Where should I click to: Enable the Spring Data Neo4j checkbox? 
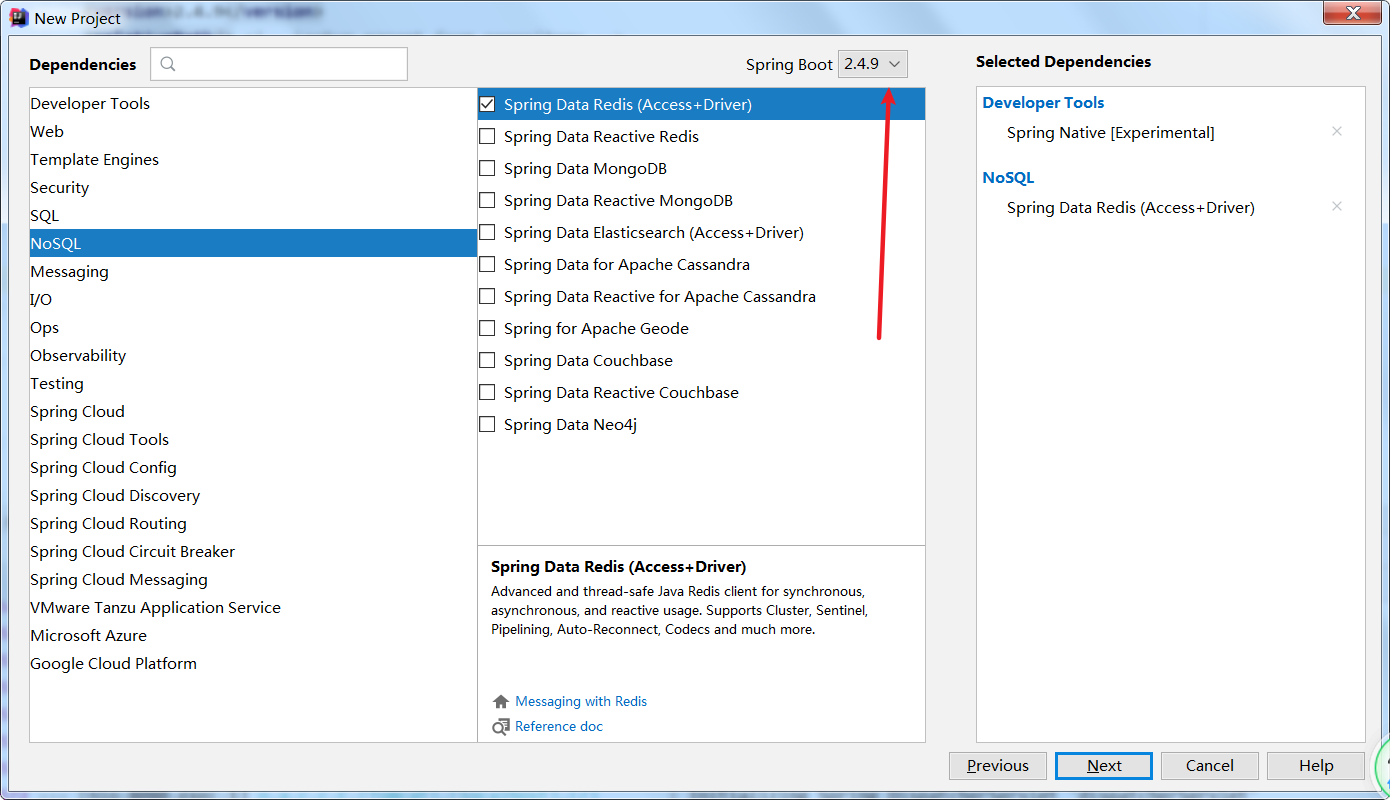tap(487, 424)
